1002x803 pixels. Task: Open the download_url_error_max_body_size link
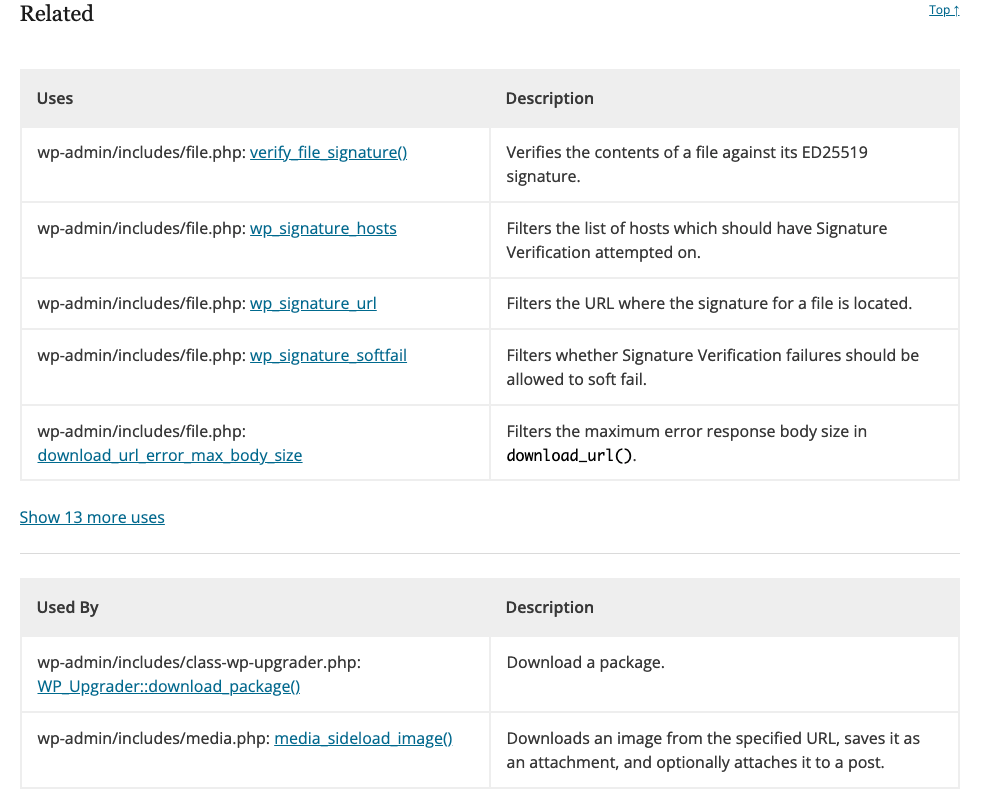click(170, 455)
